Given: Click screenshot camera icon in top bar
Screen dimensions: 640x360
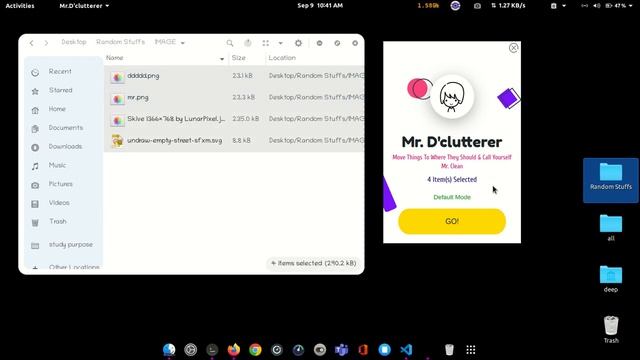Looking at the screenshot, I should [477, 6].
